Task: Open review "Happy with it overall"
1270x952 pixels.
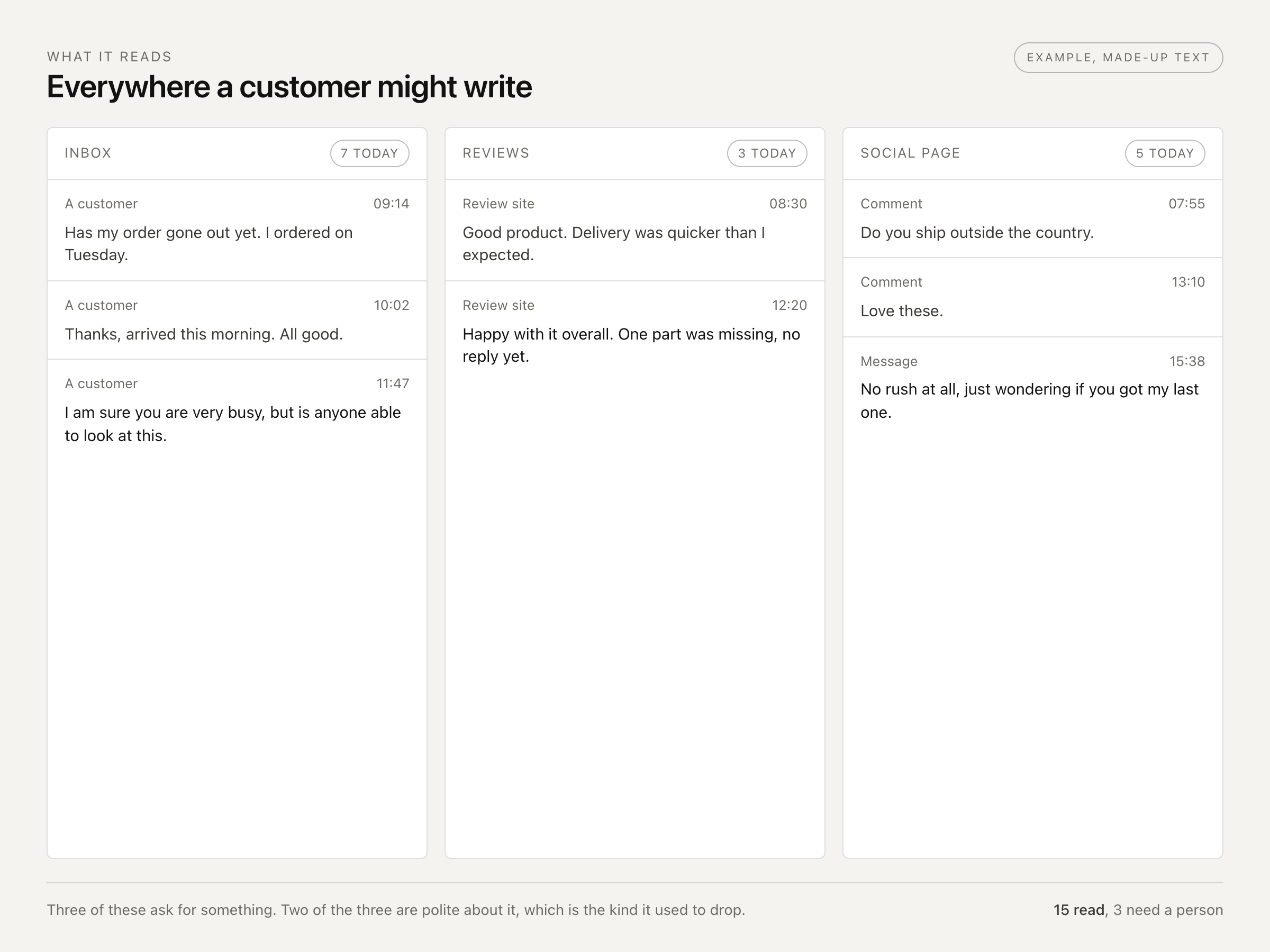Action: (x=635, y=332)
